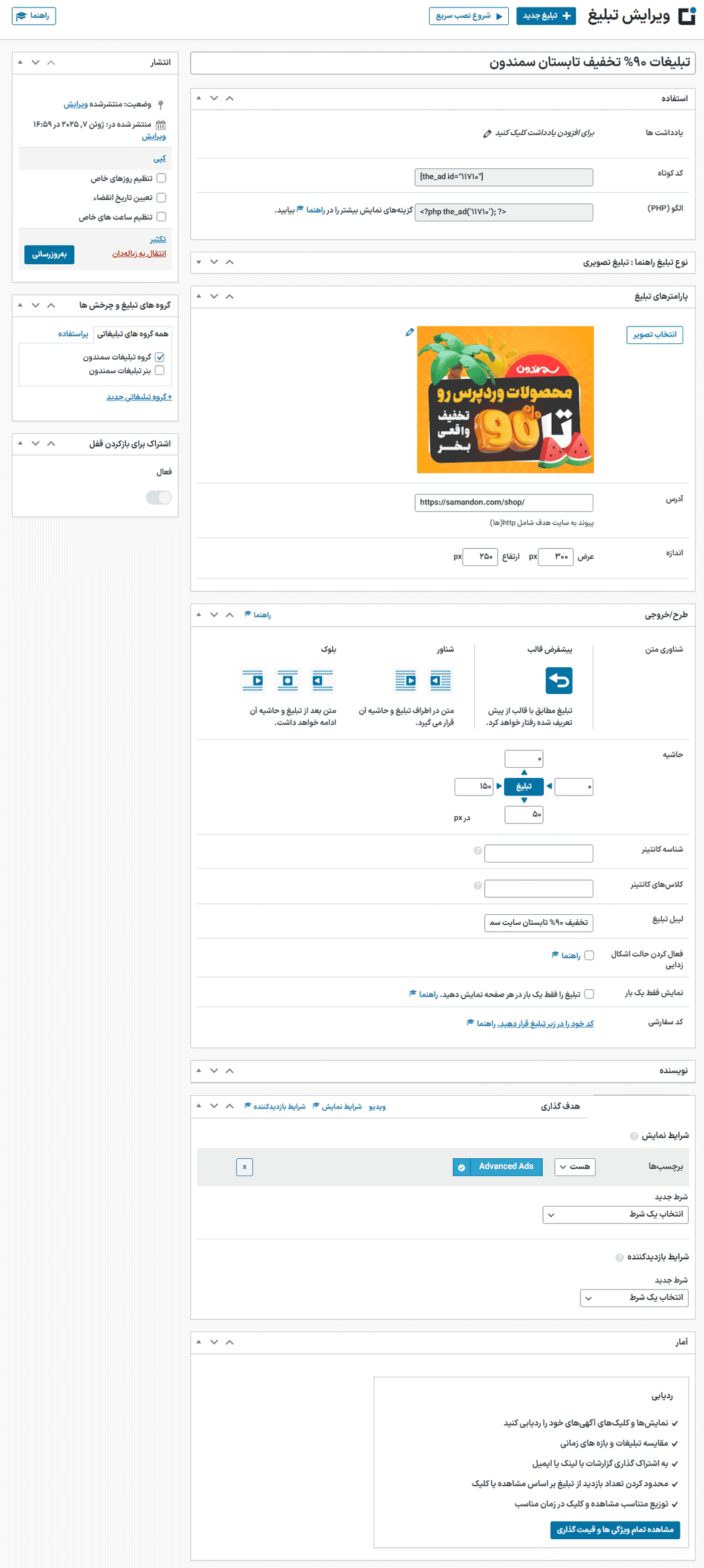Click the انتقال به زباله‌دان link
The image size is (704, 1568).
[139, 254]
